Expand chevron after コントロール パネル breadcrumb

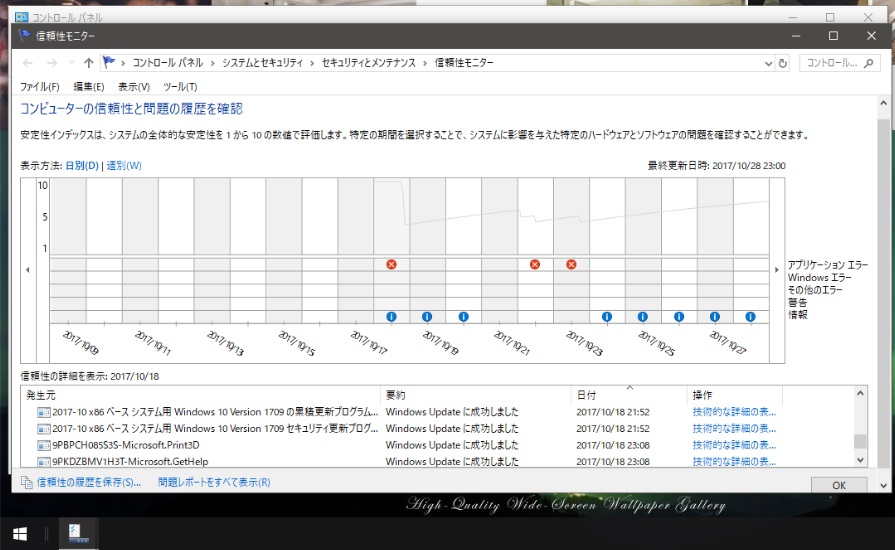(x=212, y=63)
